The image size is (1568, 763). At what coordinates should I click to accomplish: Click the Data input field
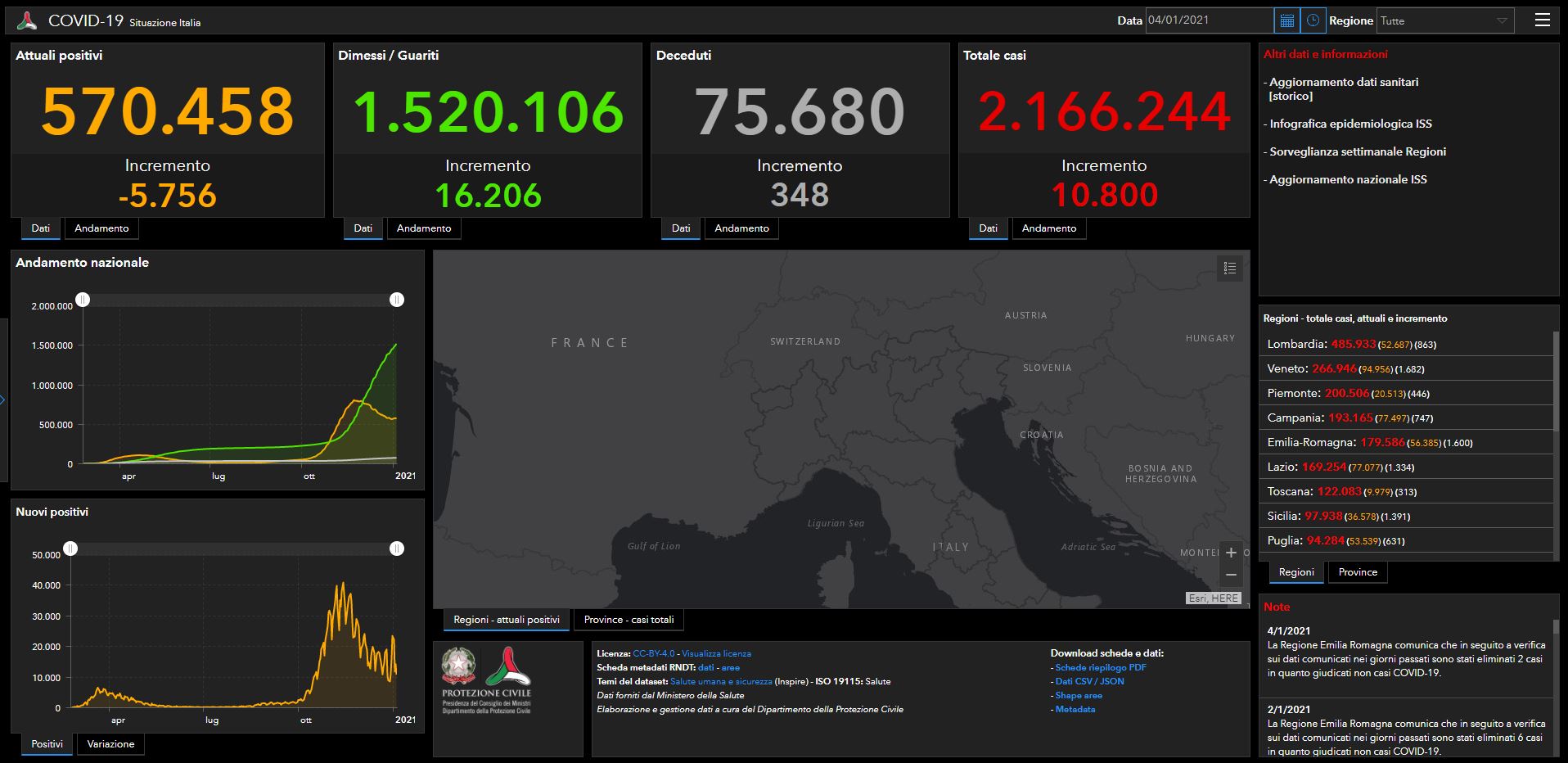(1208, 20)
